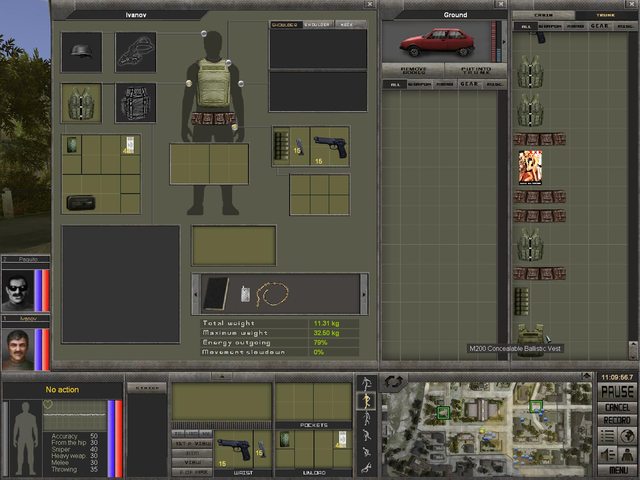Image resolution: width=640 pixels, height=480 pixels.
Task: Select the rosary bead necklace item
Action: click(272, 293)
